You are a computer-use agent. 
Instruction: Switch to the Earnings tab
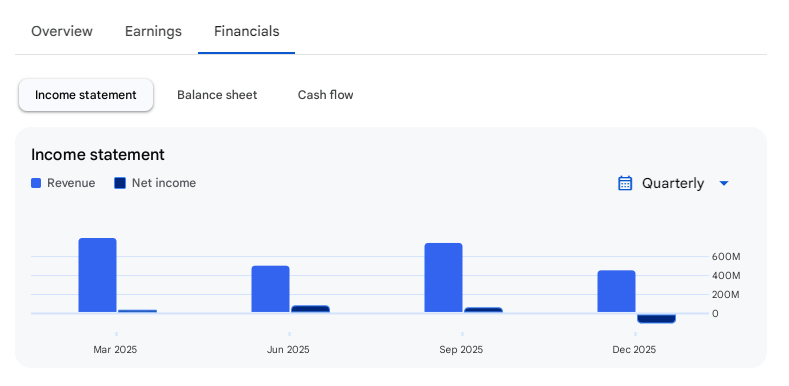[x=153, y=31]
